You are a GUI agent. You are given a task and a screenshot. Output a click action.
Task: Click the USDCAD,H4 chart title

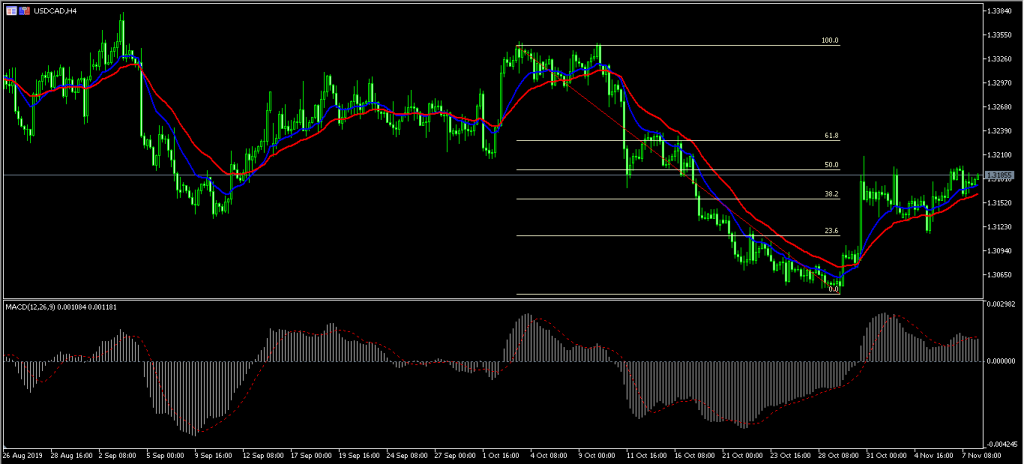(55, 11)
